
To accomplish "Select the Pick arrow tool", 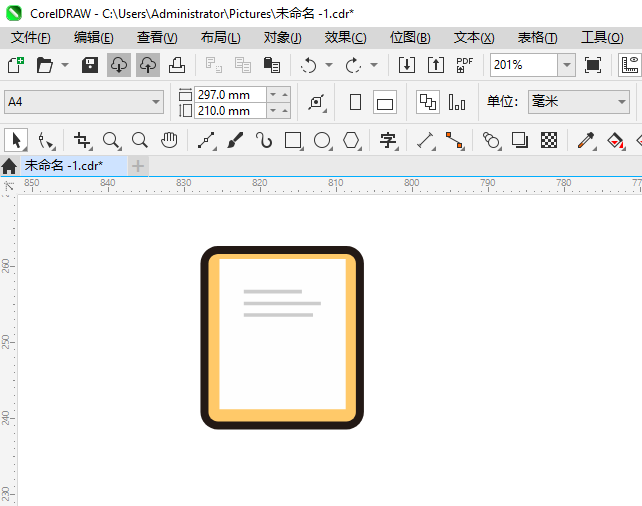I will 16,140.
